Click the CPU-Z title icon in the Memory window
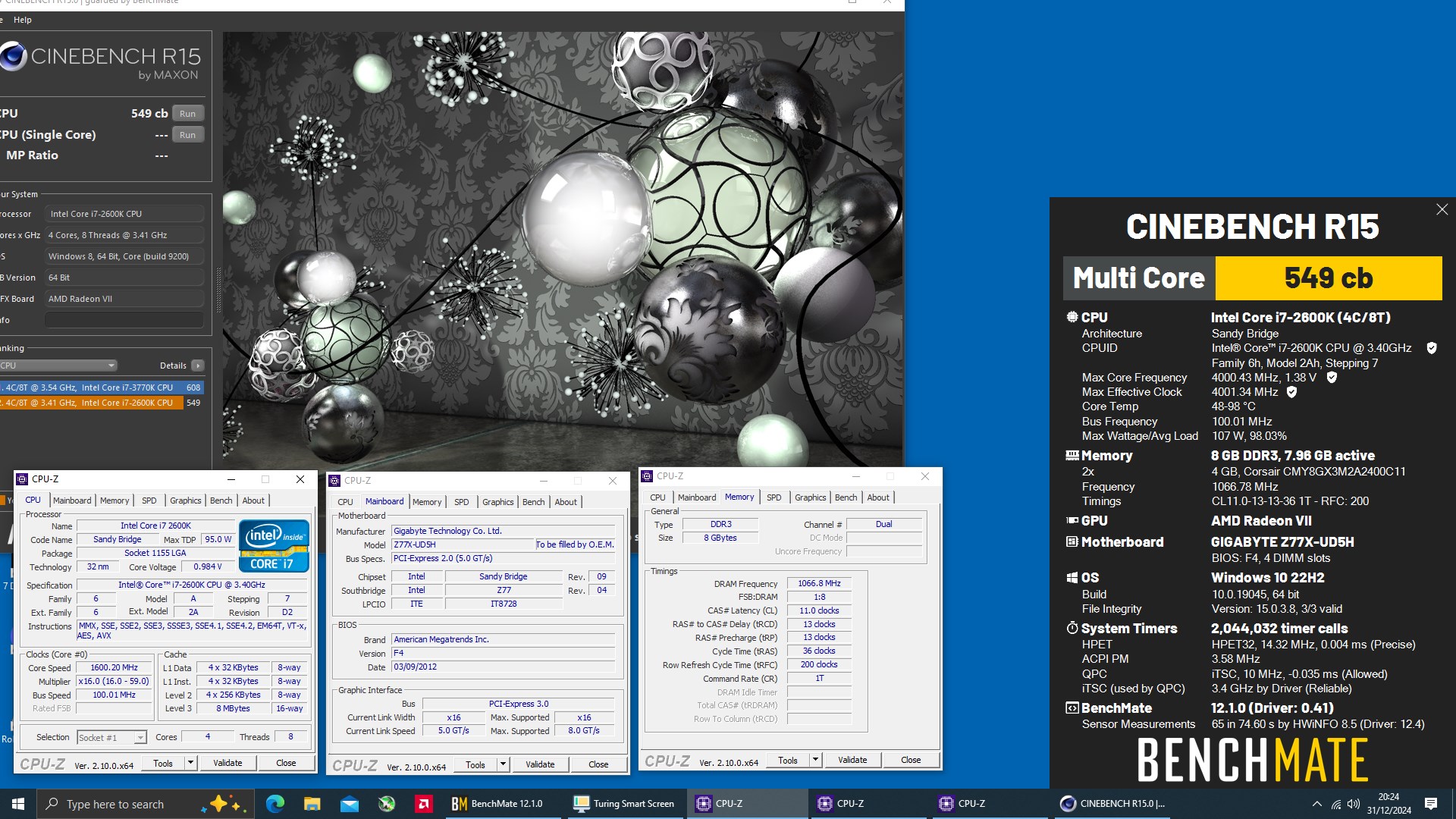 (647, 476)
